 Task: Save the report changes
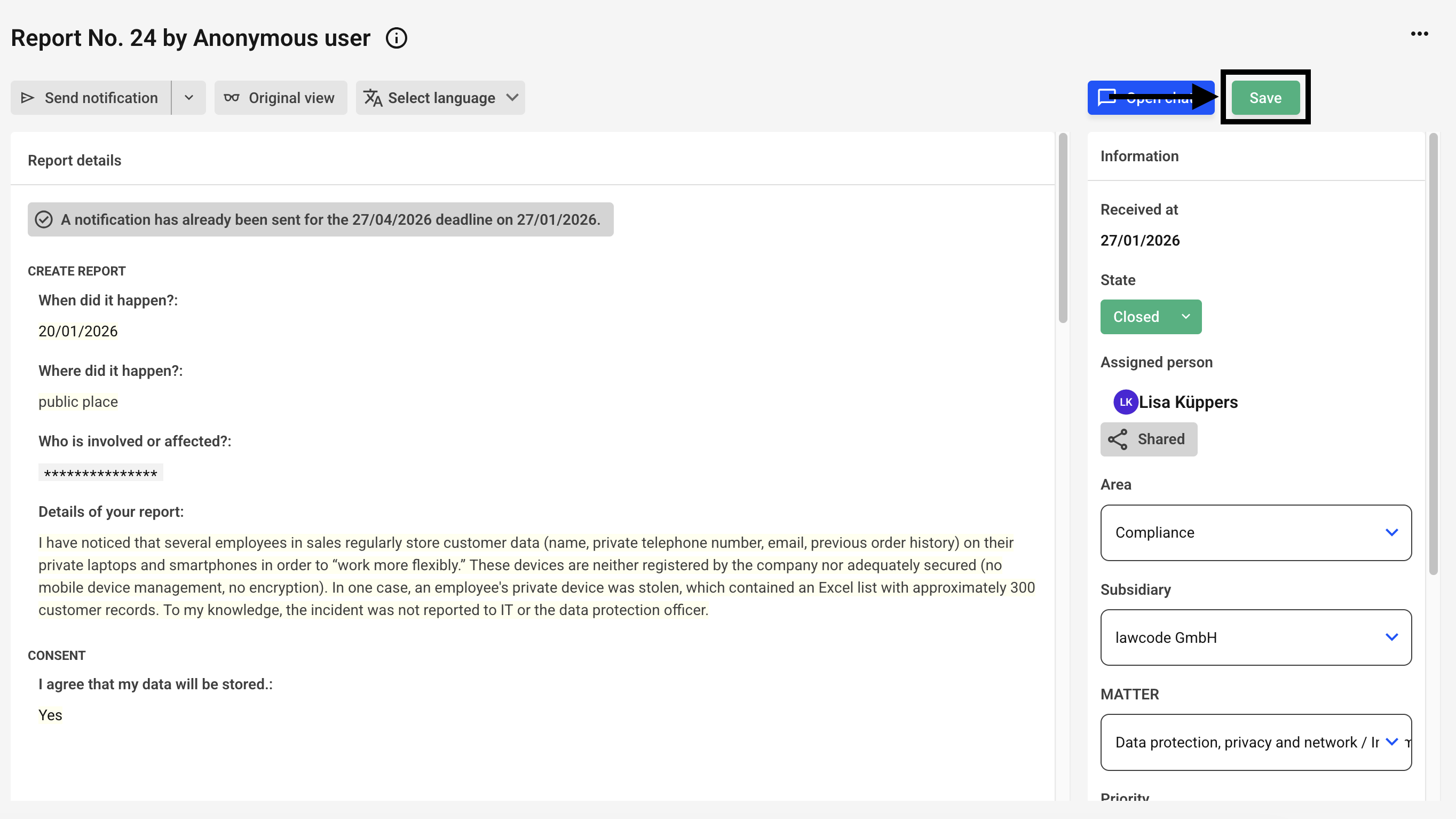[1265, 98]
